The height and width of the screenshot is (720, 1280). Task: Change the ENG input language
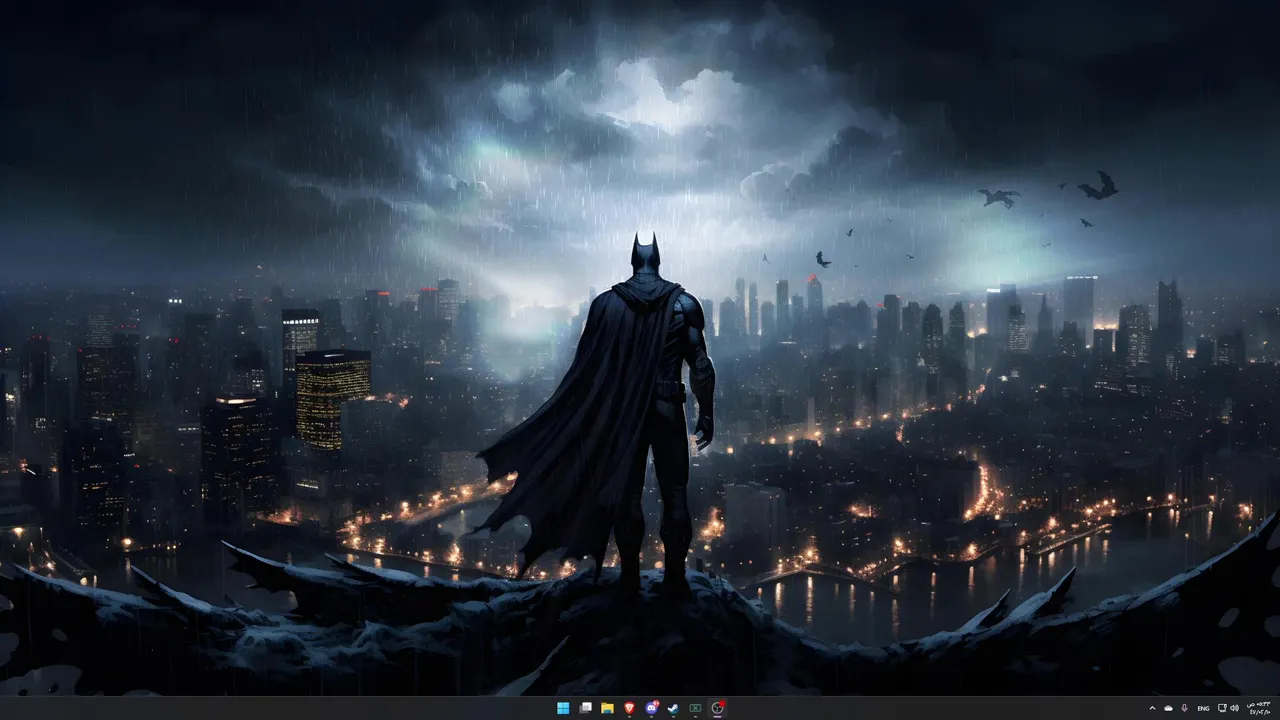click(x=1203, y=708)
